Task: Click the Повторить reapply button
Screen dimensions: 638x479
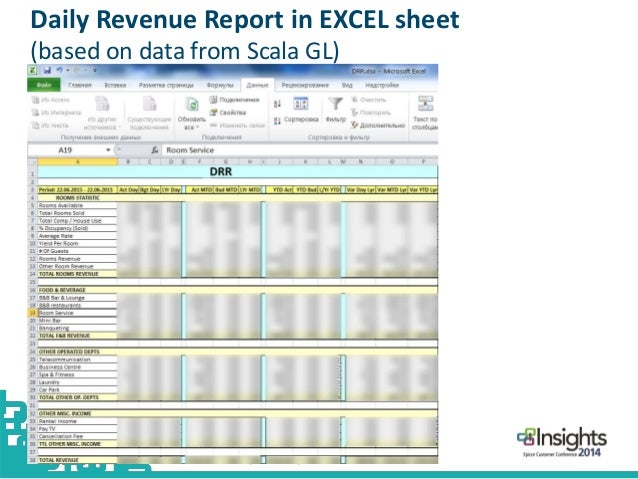Action: coord(371,112)
